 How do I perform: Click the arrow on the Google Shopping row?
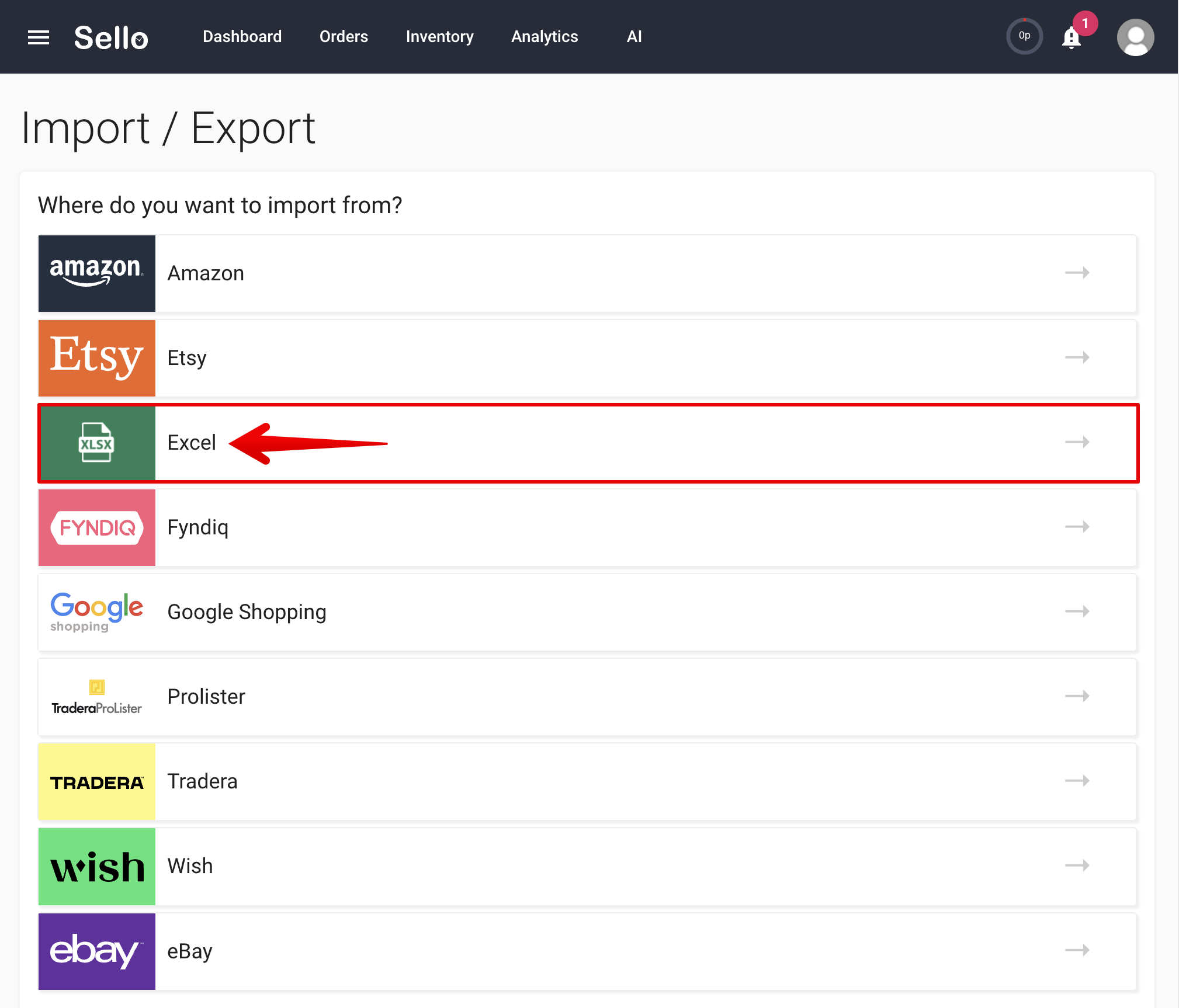(x=1077, y=611)
